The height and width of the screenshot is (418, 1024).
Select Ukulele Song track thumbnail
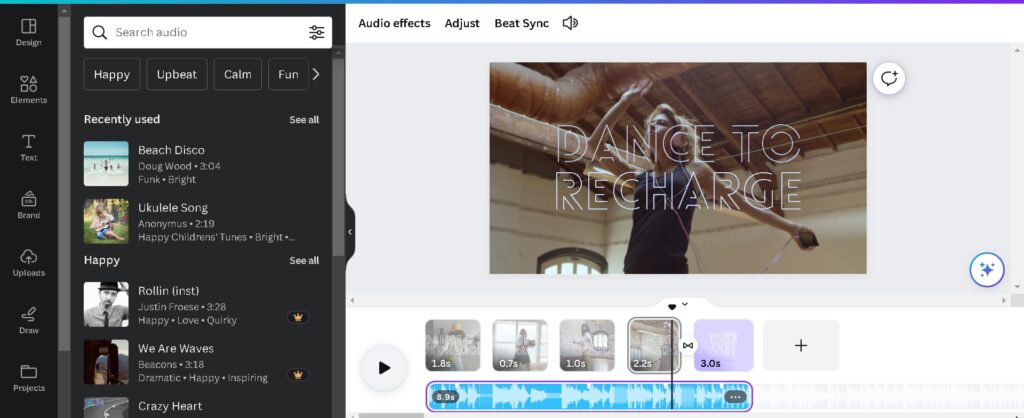(x=106, y=221)
